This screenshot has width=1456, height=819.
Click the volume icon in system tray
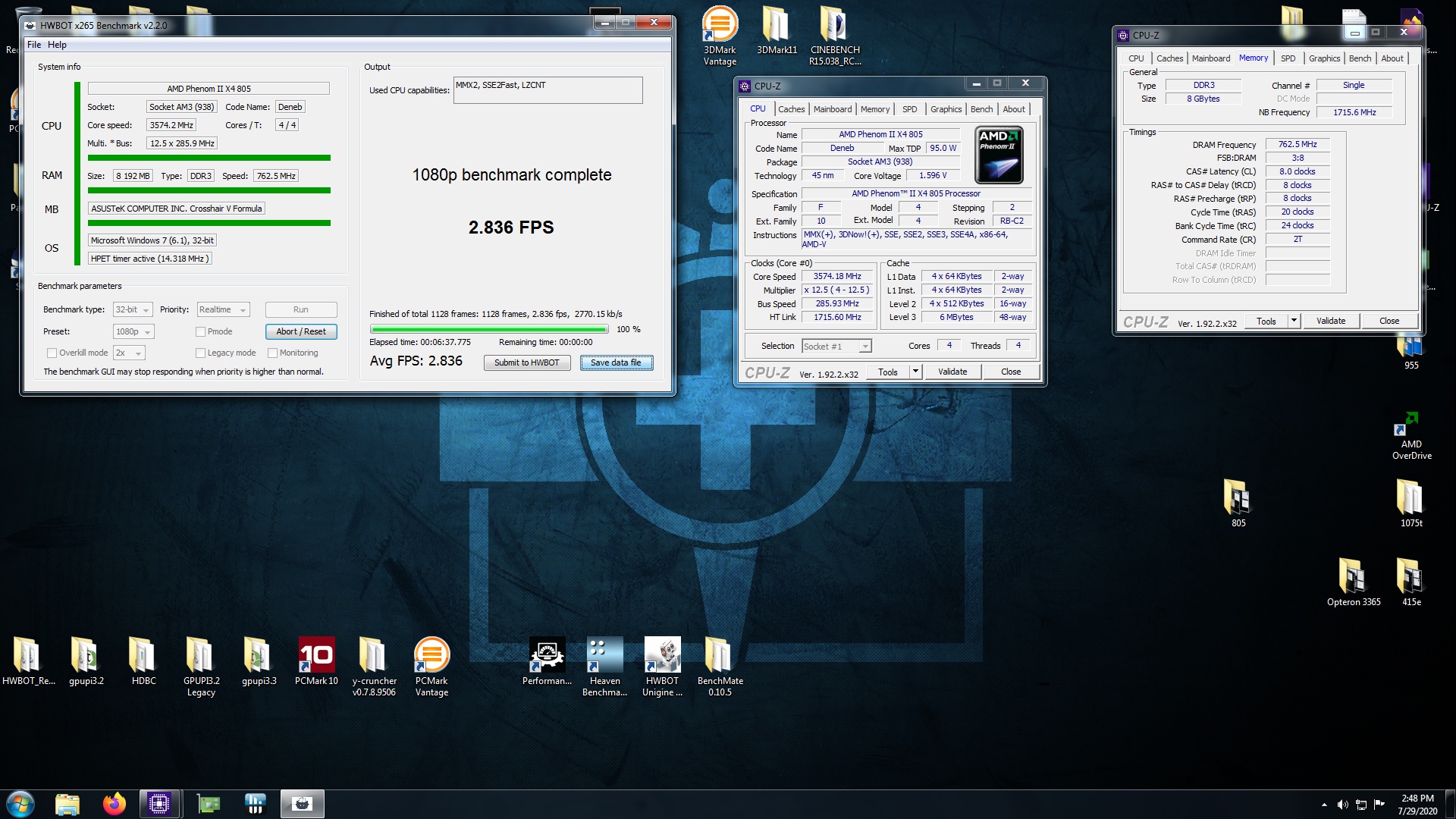[x=1342, y=805]
